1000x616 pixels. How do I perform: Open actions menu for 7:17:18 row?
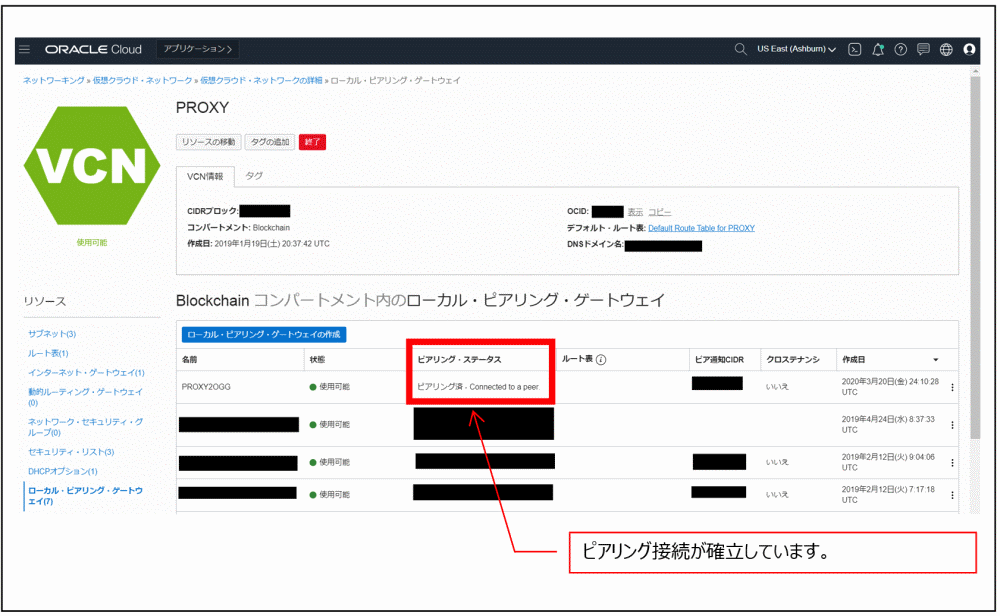(952, 495)
